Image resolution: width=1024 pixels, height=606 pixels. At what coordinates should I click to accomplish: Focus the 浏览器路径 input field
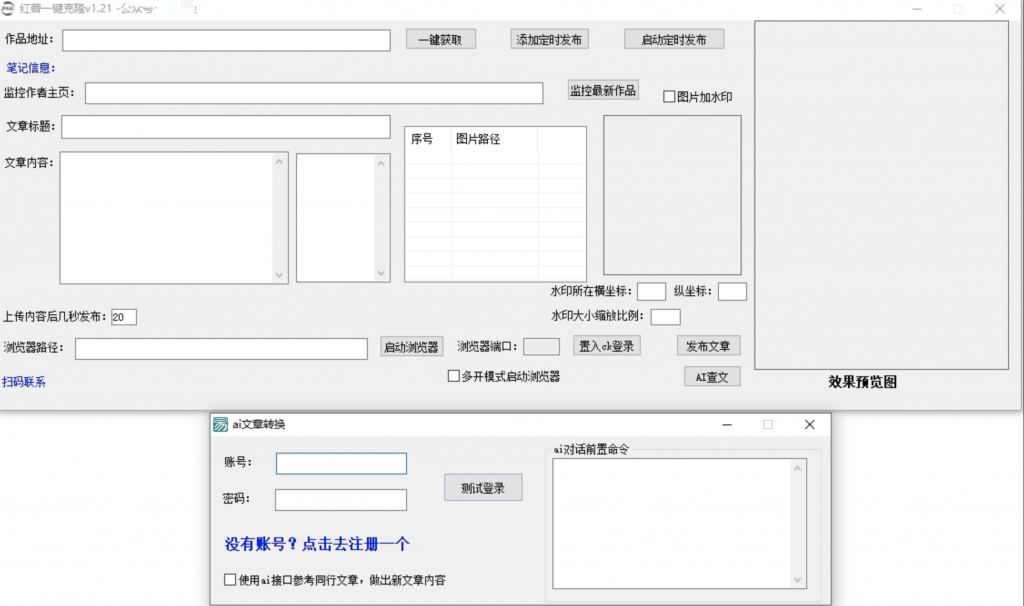click(x=221, y=349)
